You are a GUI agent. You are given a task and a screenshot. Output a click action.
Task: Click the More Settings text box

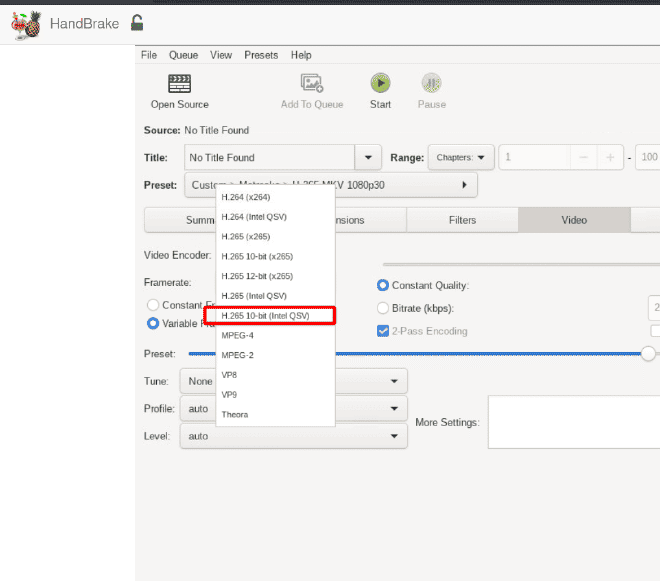(574, 422)
